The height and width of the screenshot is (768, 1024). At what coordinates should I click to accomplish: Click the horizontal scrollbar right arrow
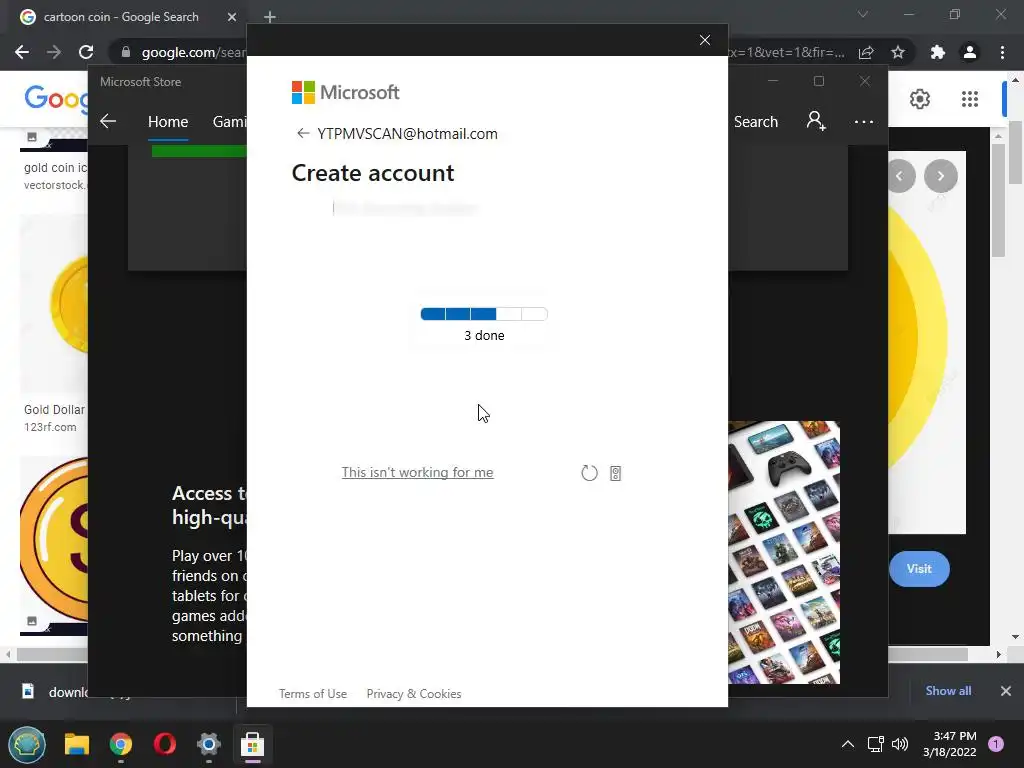click(x=998, y=654)
